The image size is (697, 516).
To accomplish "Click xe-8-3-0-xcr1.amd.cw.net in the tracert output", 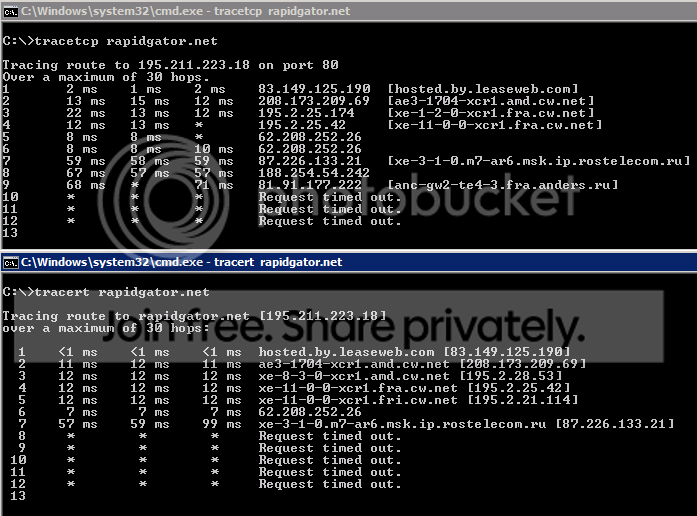I will 354,376.
